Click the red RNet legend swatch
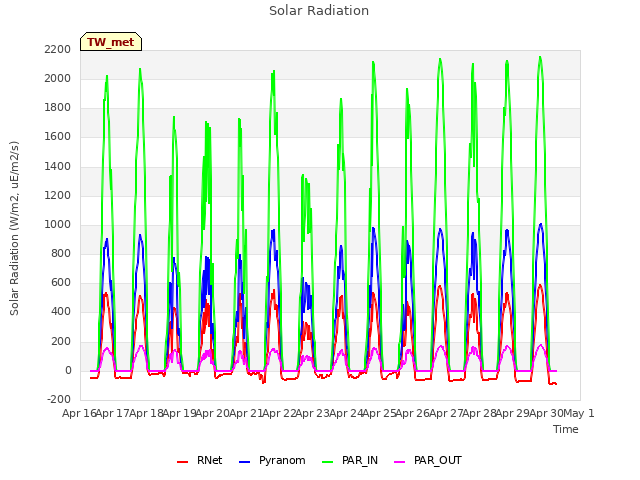The image size is (640, 480). coord(182,462)
